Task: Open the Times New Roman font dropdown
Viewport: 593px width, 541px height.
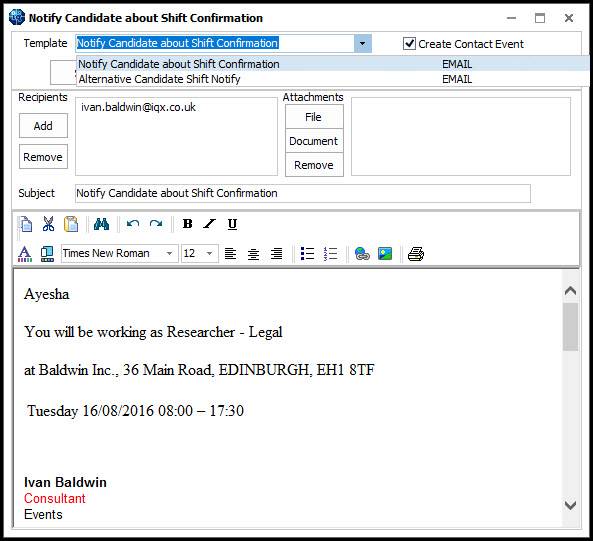Action: [x=169, y=253]
